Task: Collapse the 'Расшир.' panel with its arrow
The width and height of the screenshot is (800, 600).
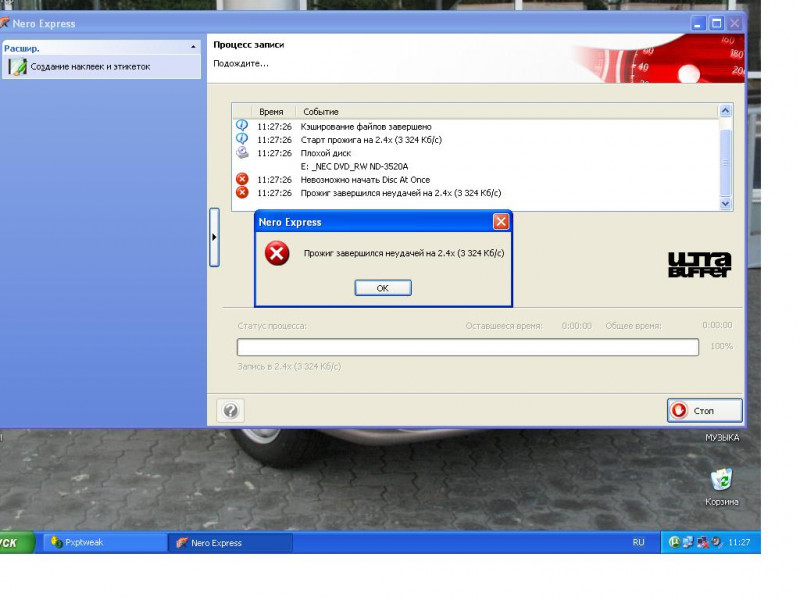Action: [193, 47]
